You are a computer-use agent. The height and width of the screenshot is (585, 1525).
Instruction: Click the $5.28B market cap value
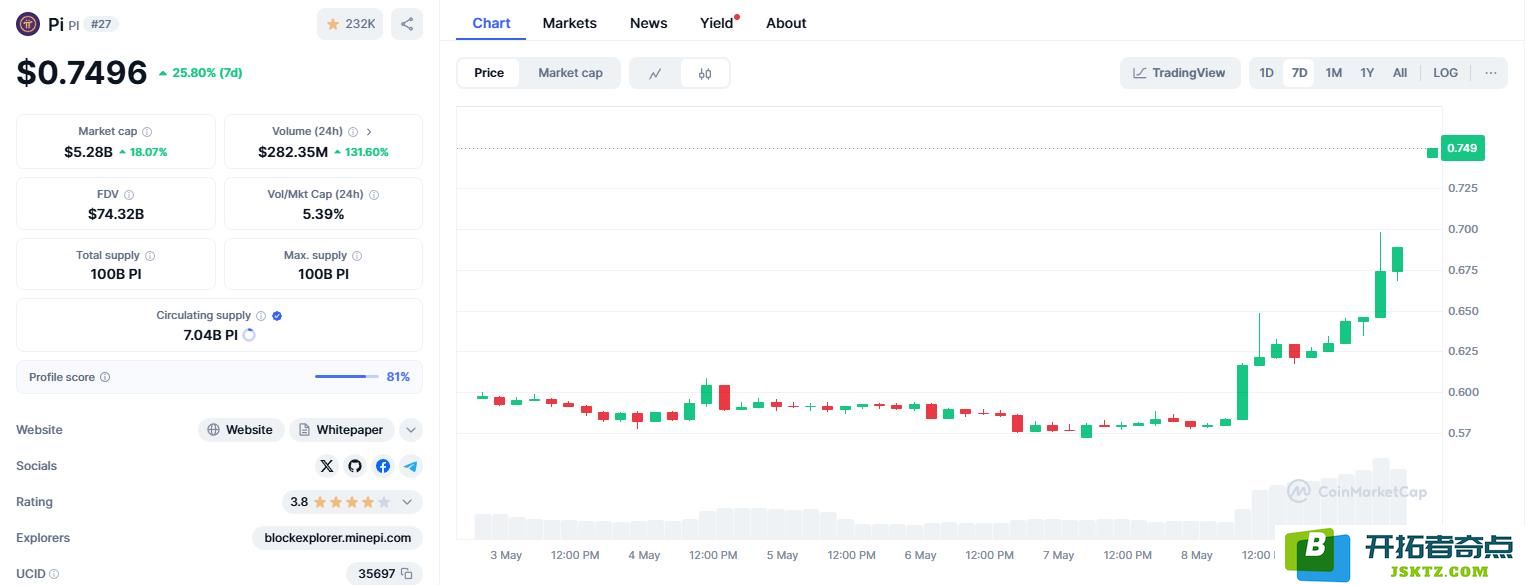(x=88, y=152)
